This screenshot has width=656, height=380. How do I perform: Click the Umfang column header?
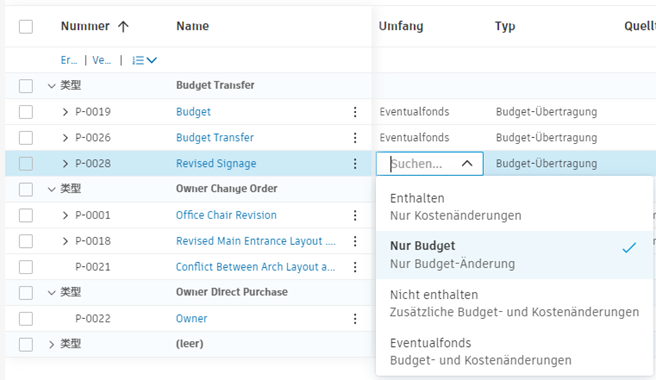[x=401, y=26]
